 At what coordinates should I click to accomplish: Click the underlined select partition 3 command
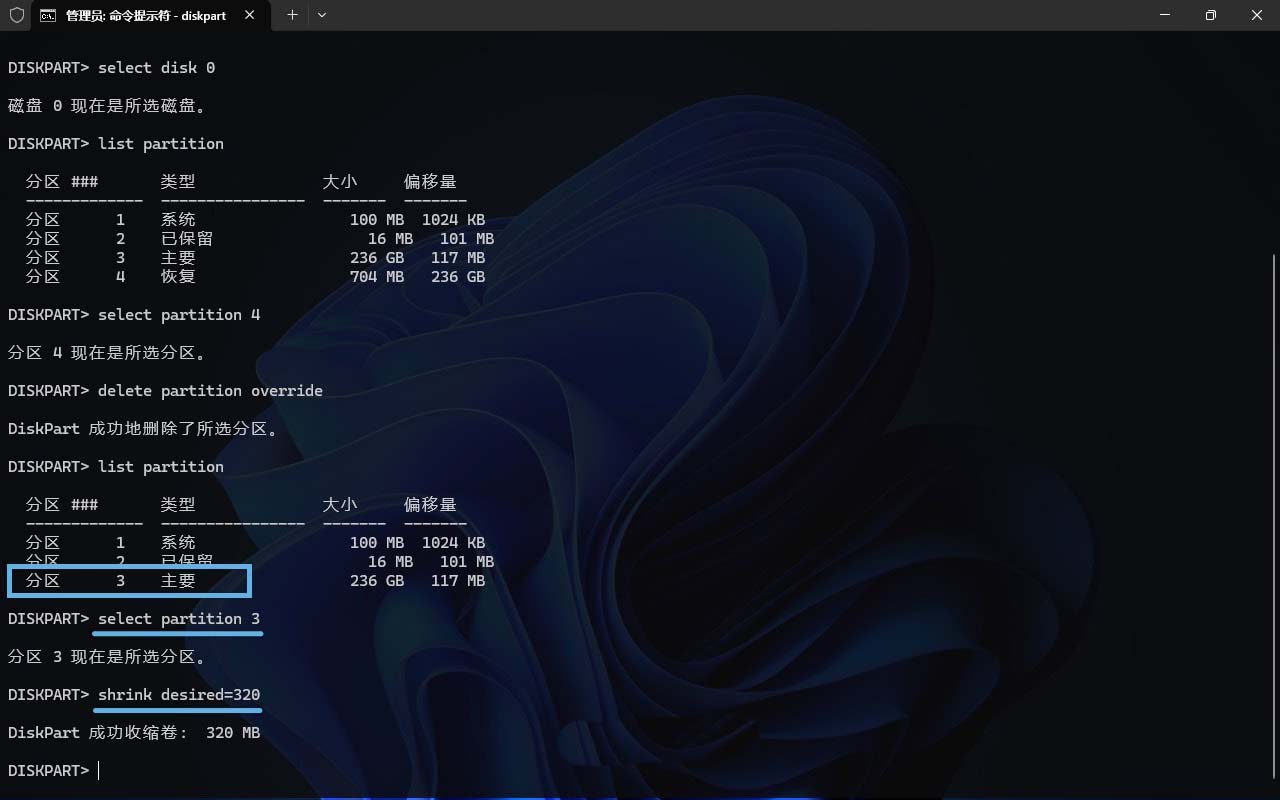[179, 619]
